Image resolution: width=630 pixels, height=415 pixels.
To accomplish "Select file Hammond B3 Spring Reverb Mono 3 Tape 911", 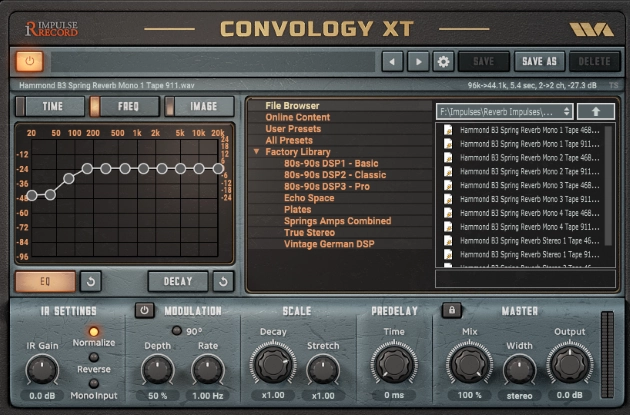I will pos(530,199).
